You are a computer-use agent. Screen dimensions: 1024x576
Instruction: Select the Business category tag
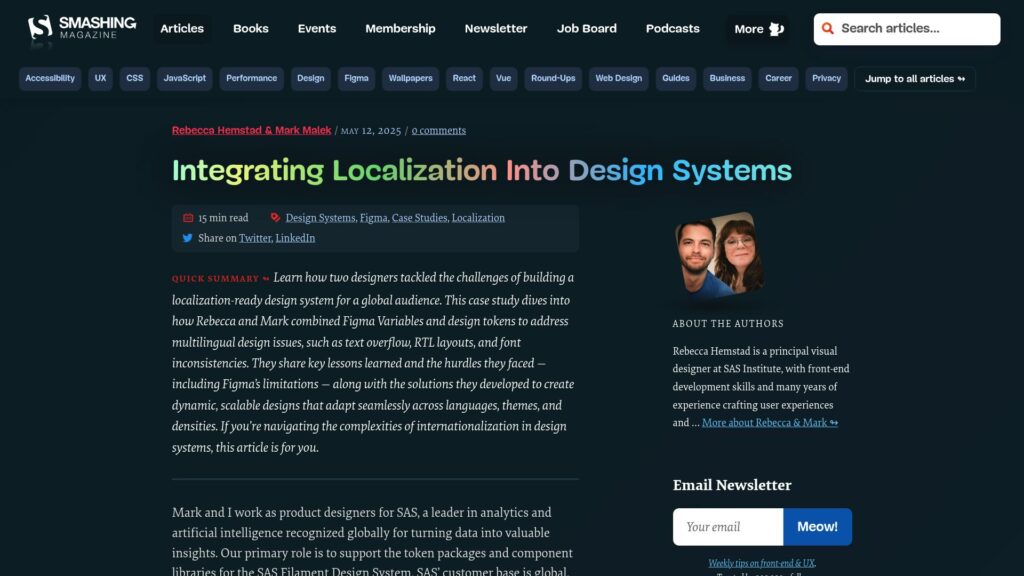727,78
